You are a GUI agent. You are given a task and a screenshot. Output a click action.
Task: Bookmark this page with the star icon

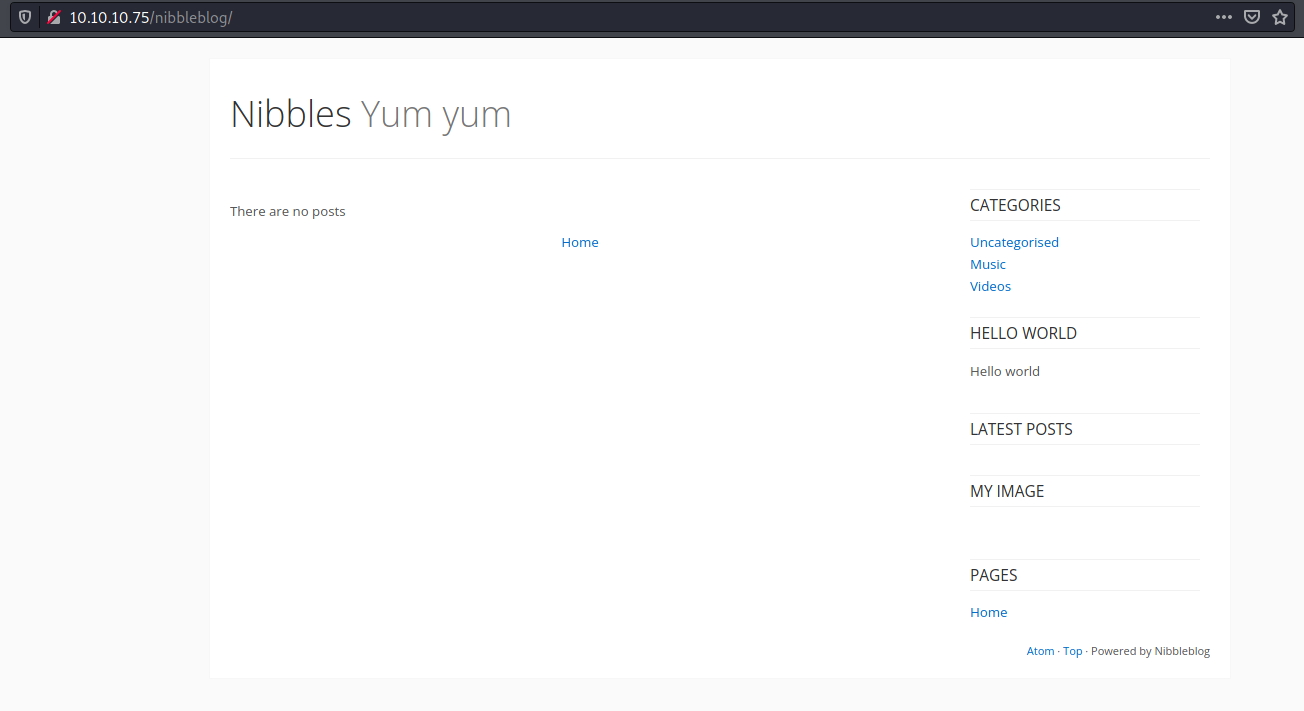[1280, 17]
